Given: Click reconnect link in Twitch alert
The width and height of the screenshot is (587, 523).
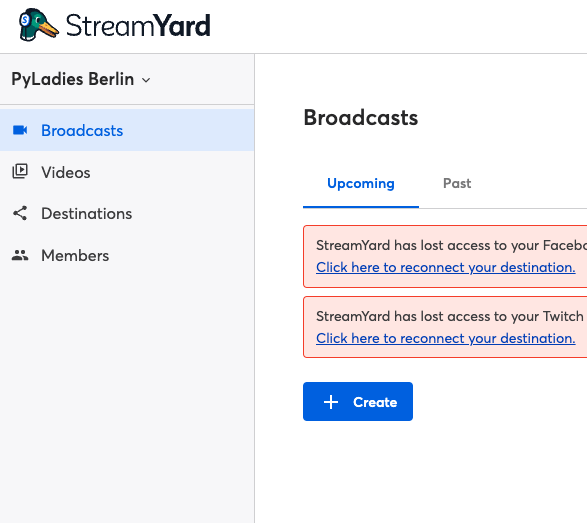Looking at the screenshot, I should tap(445, 338).
